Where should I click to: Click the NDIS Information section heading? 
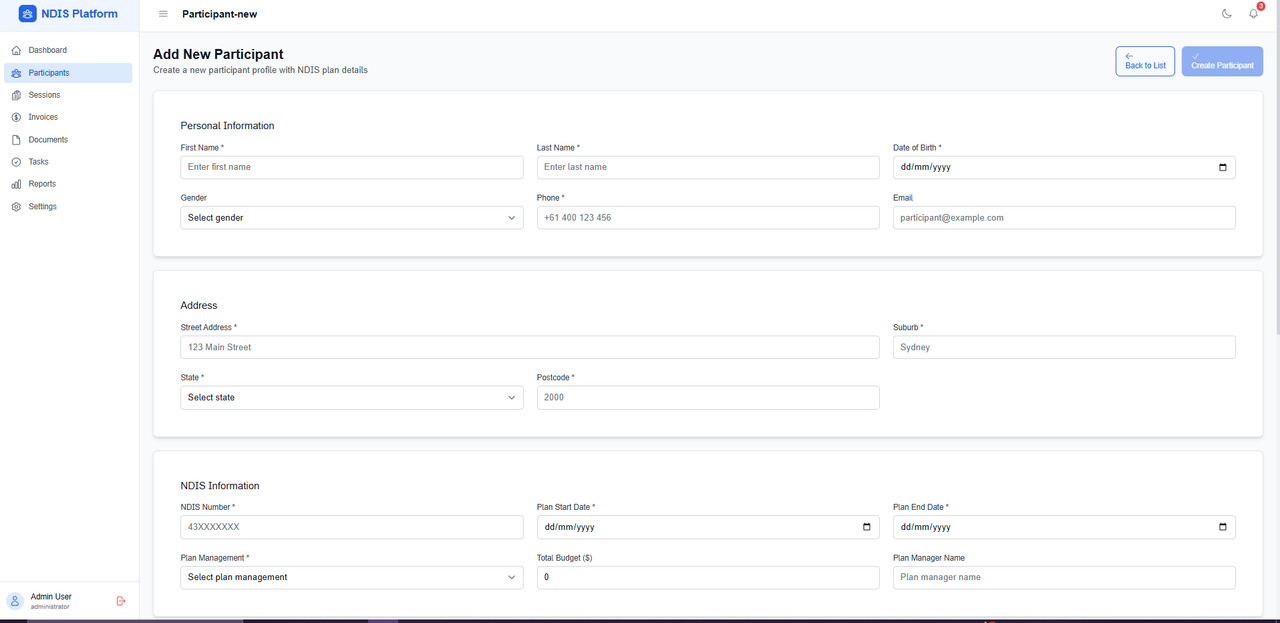tap(220, 486)
